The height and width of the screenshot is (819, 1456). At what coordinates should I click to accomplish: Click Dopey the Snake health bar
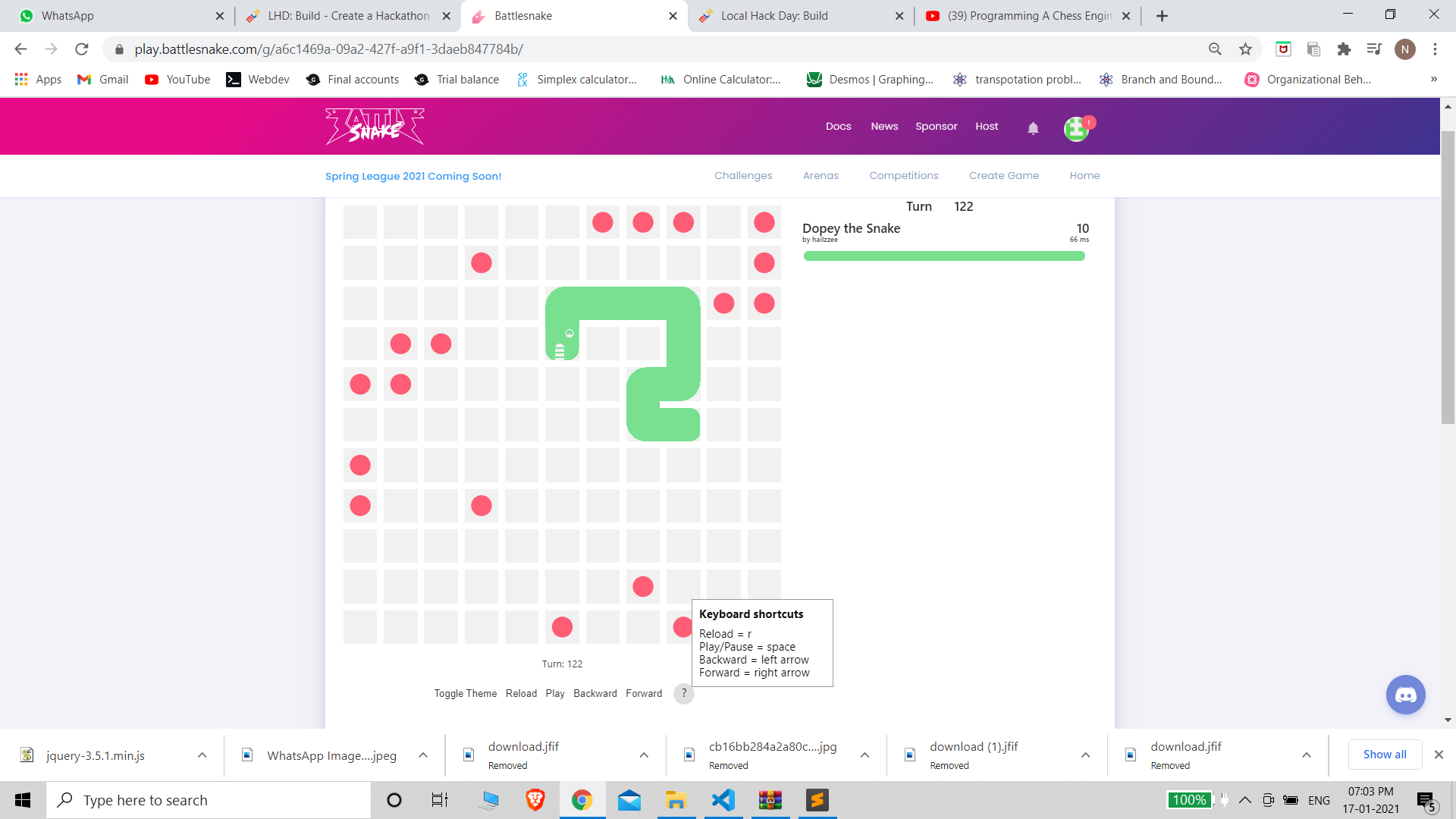point(944,256)
